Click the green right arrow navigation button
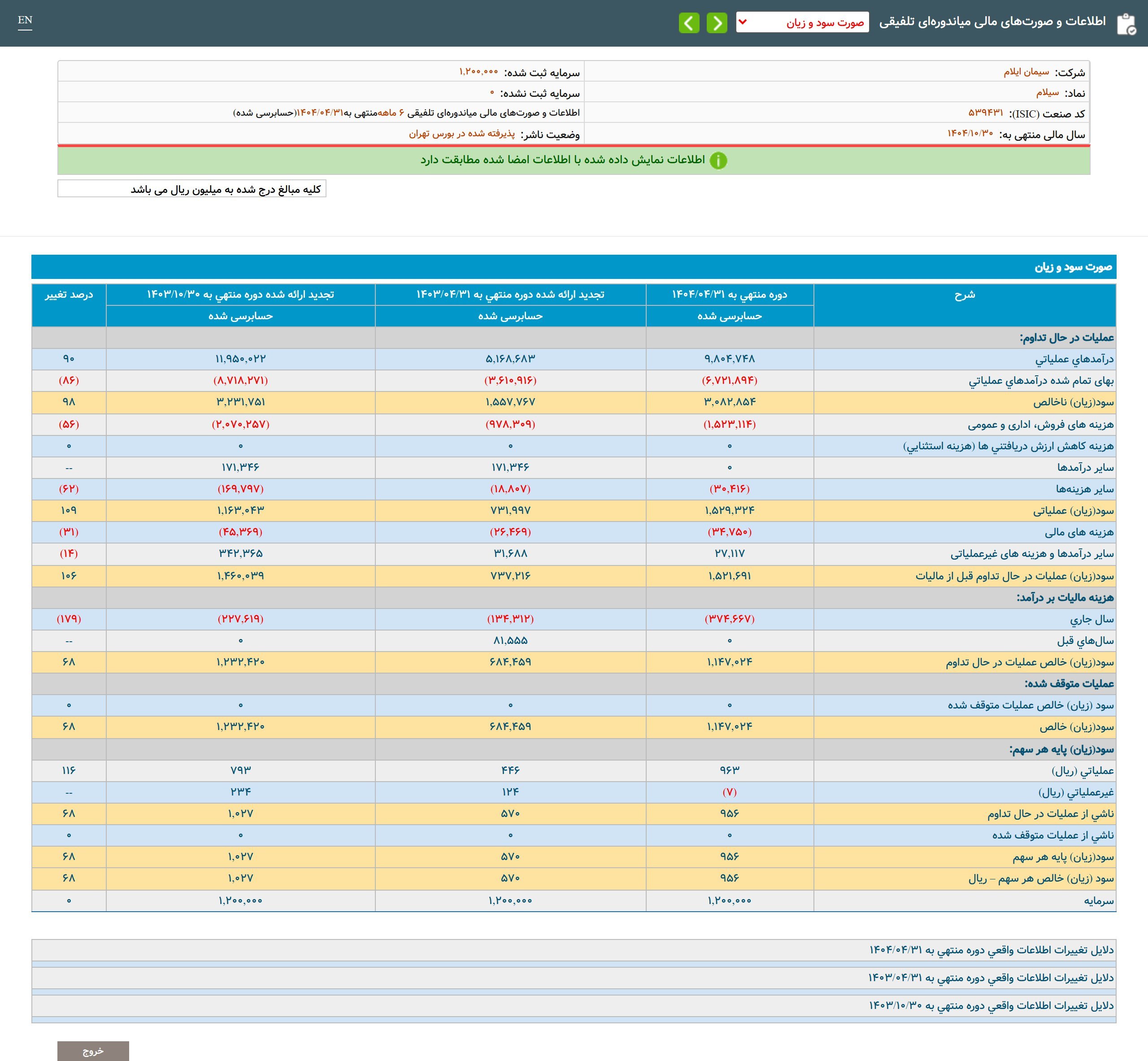This screenshot has height=1061, width=1148. tap(716, 23)
